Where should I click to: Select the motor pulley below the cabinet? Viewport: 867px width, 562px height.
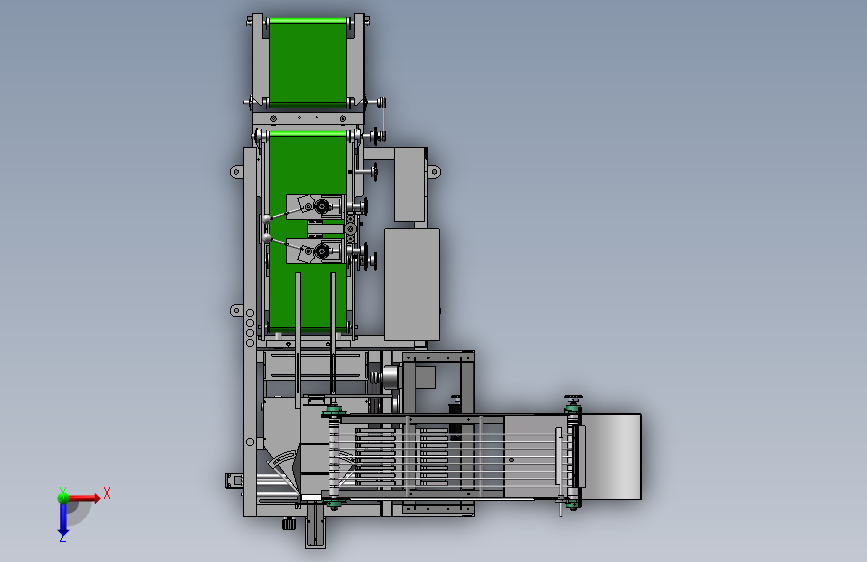pos(389,377)
